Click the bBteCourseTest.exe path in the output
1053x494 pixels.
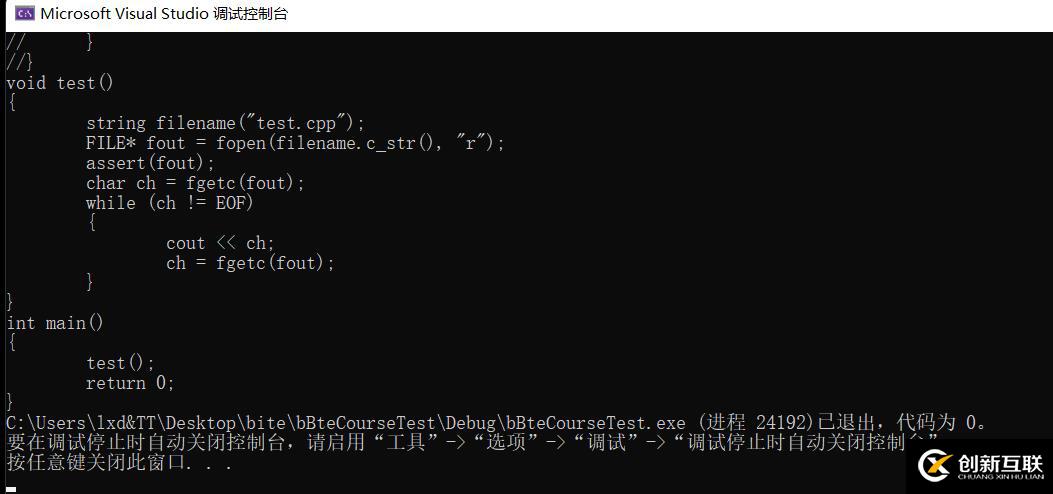pyautogui.click(x=345, y=423)
